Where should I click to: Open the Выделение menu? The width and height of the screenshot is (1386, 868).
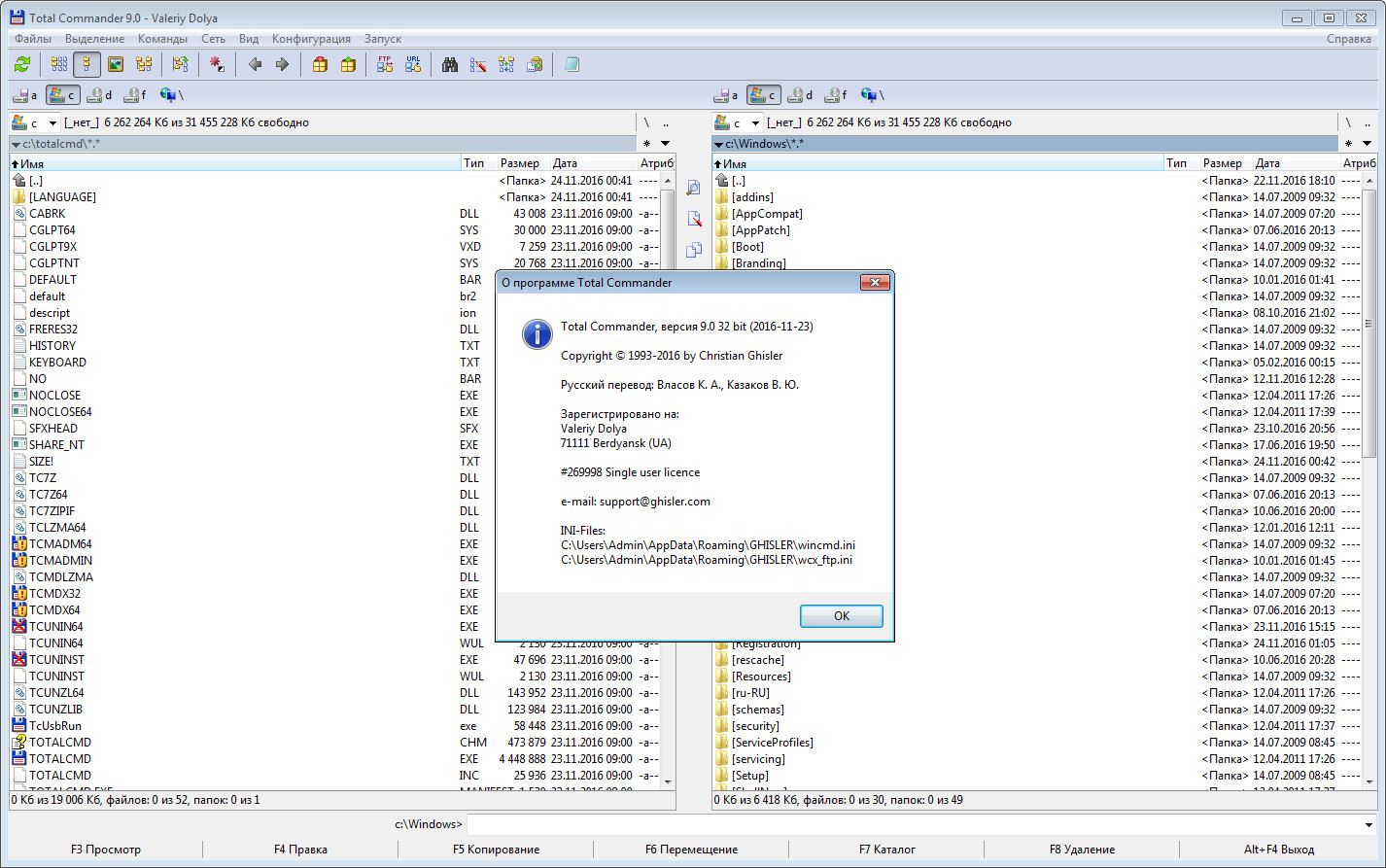coord(94,39)
